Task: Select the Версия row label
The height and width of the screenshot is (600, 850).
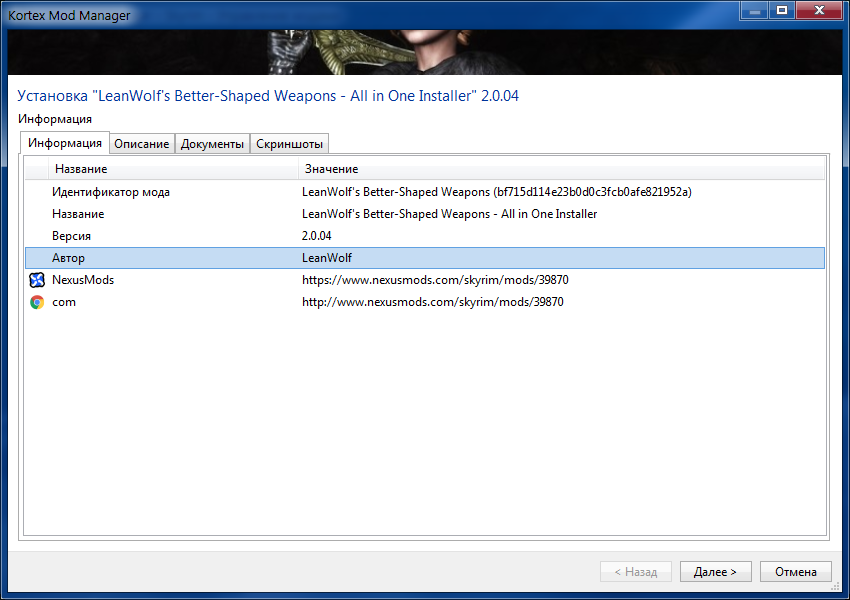Action: (x=71, y=236)
